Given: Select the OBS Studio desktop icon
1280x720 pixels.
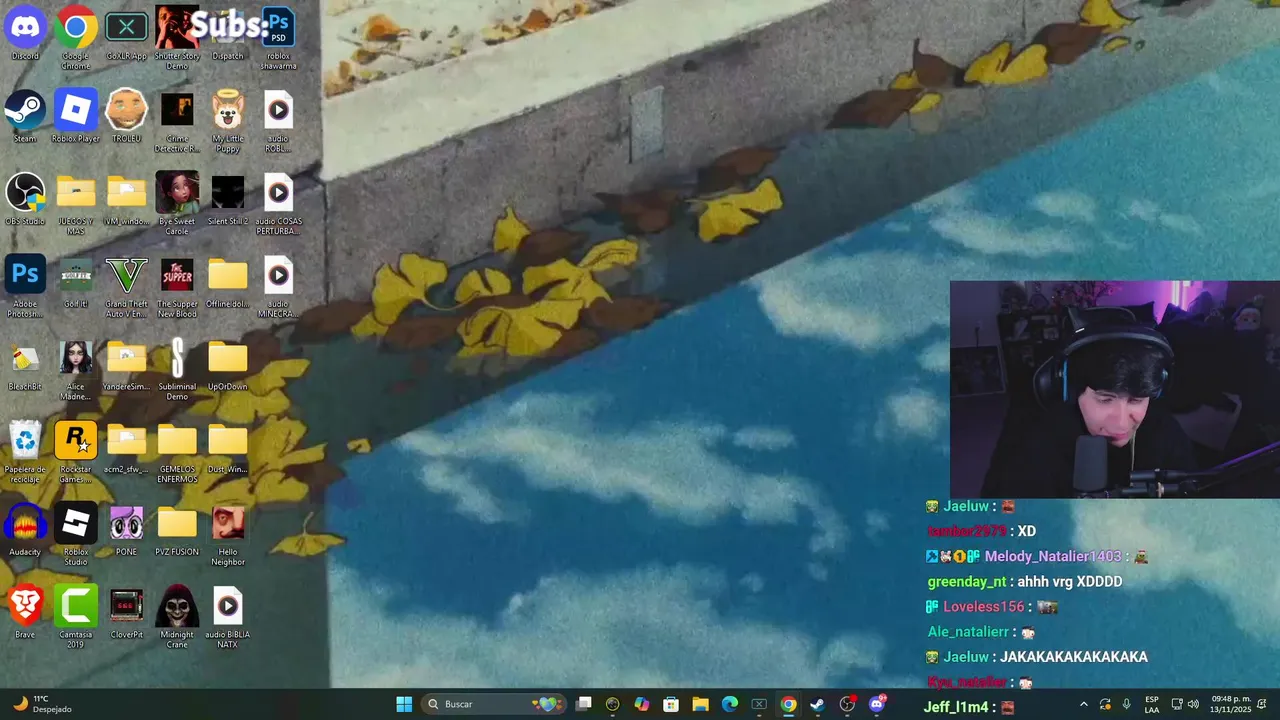Looking at the screenshot, I should 25,199.
